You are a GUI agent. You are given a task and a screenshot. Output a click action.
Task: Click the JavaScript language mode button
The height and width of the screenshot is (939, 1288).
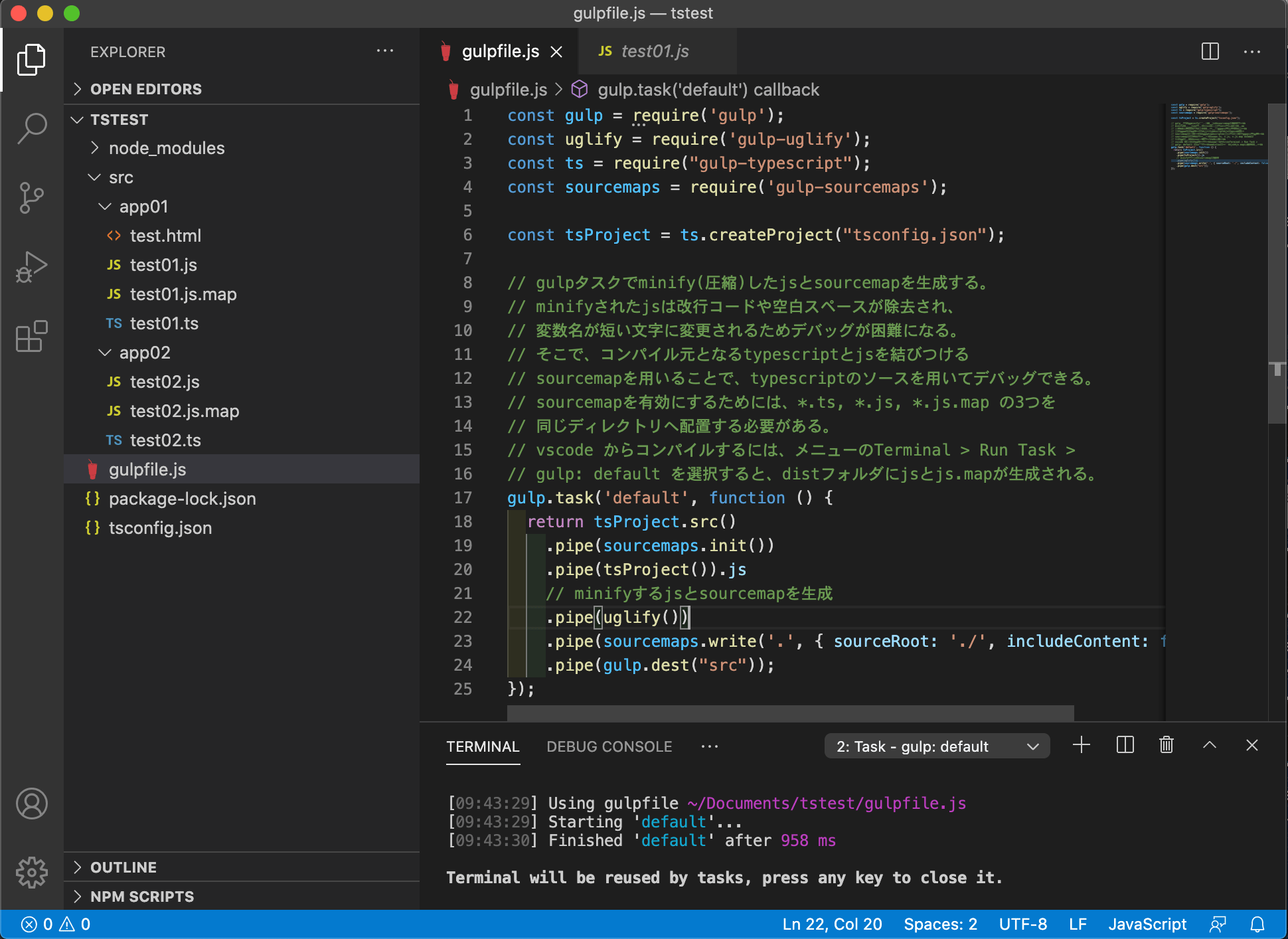pos(1147,924)
